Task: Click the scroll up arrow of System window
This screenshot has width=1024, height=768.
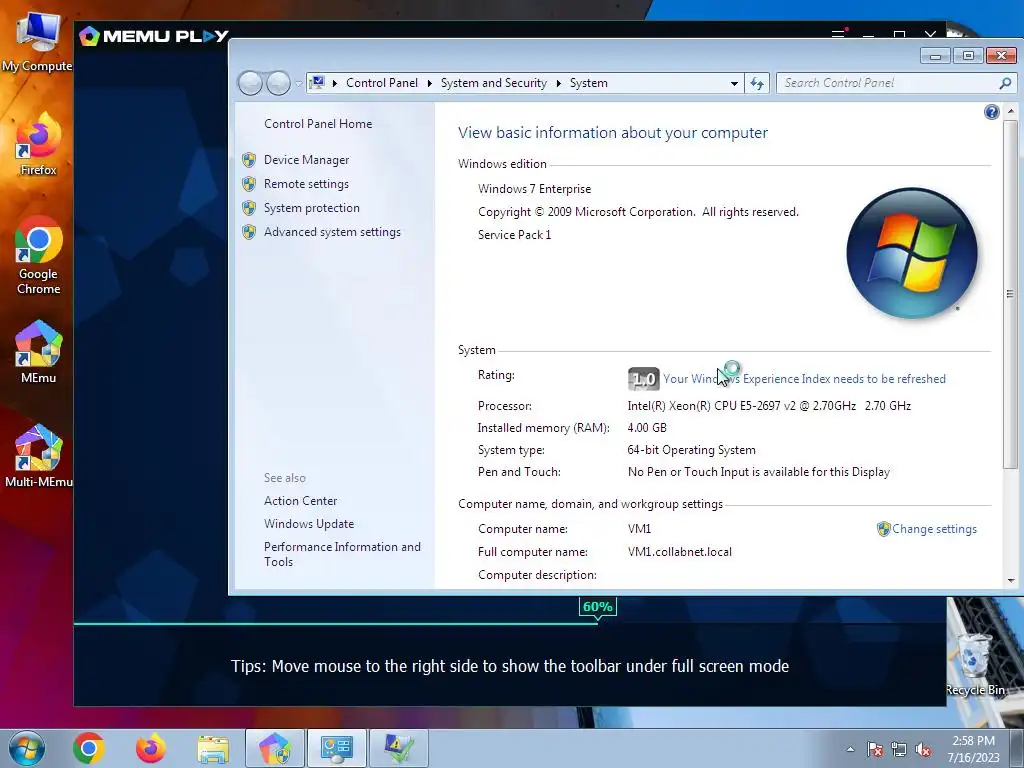Action: coord(1011,112)
